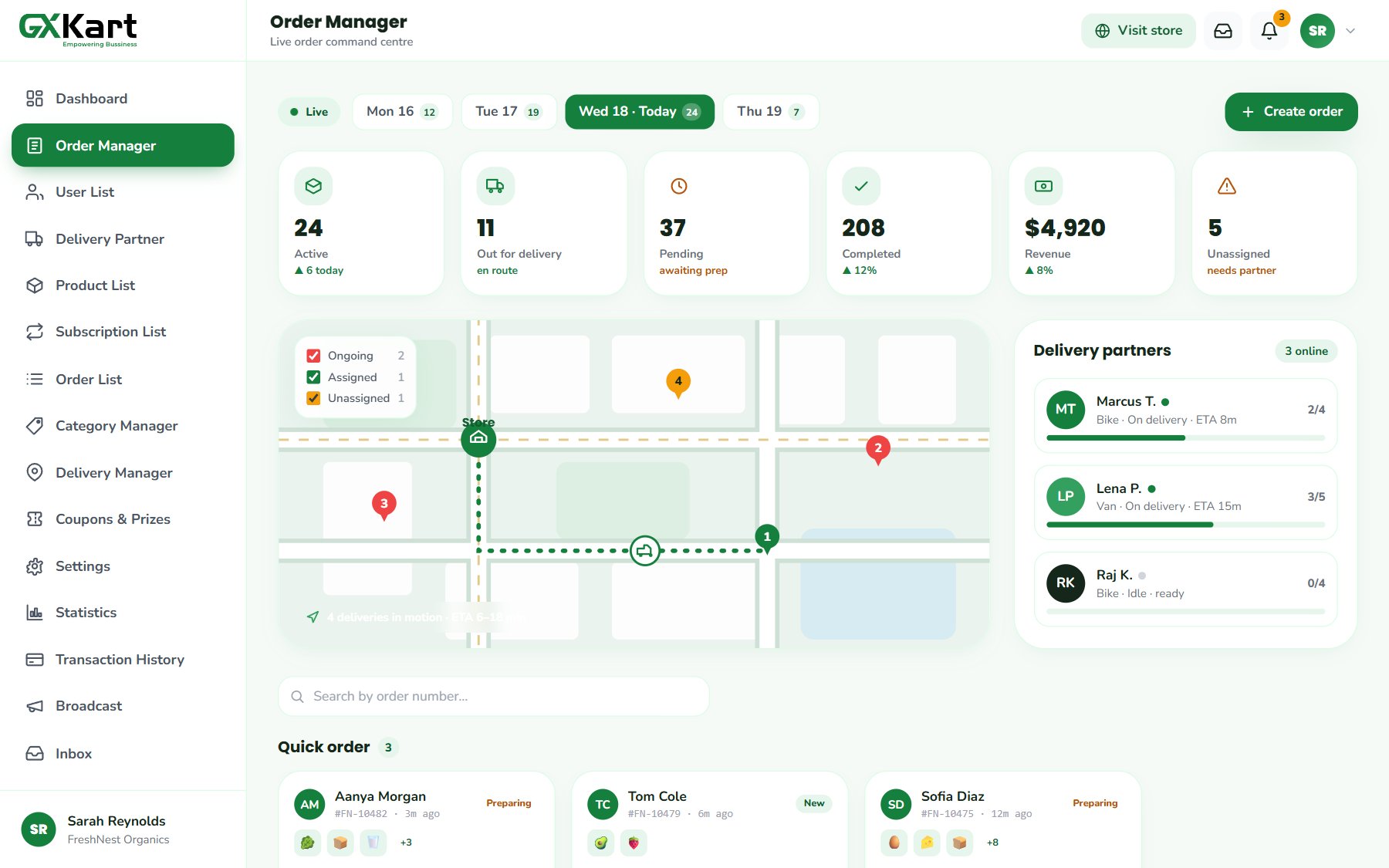Expand the profile menu chevron
1389x868 pixels.
[x=1350, y=31]
